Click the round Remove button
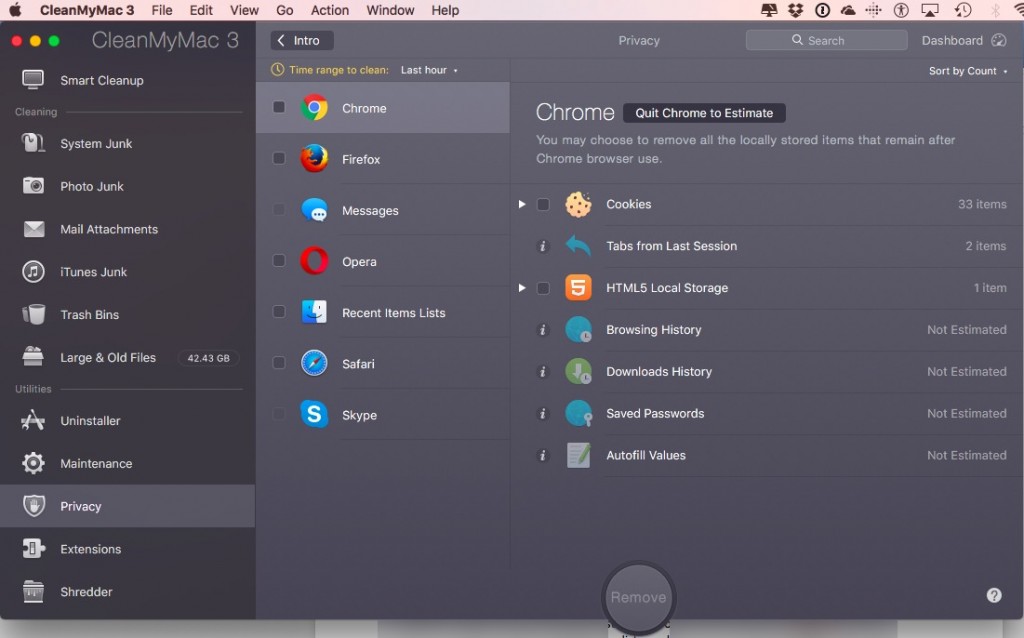 (x=638, y=597)
